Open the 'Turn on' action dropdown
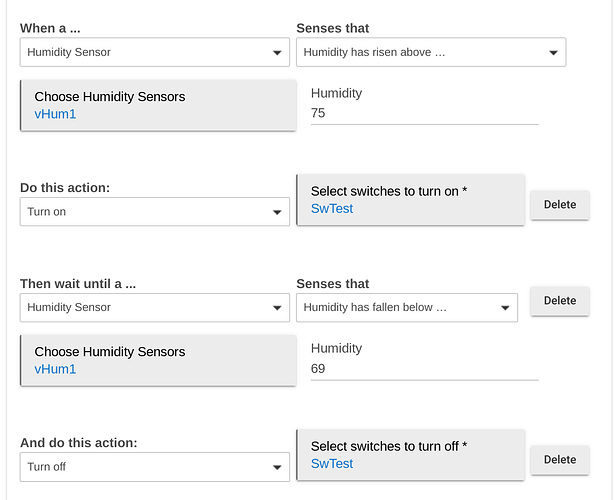Screen dimensions: 614x500 pyautogui.click(x=155, y=212)
